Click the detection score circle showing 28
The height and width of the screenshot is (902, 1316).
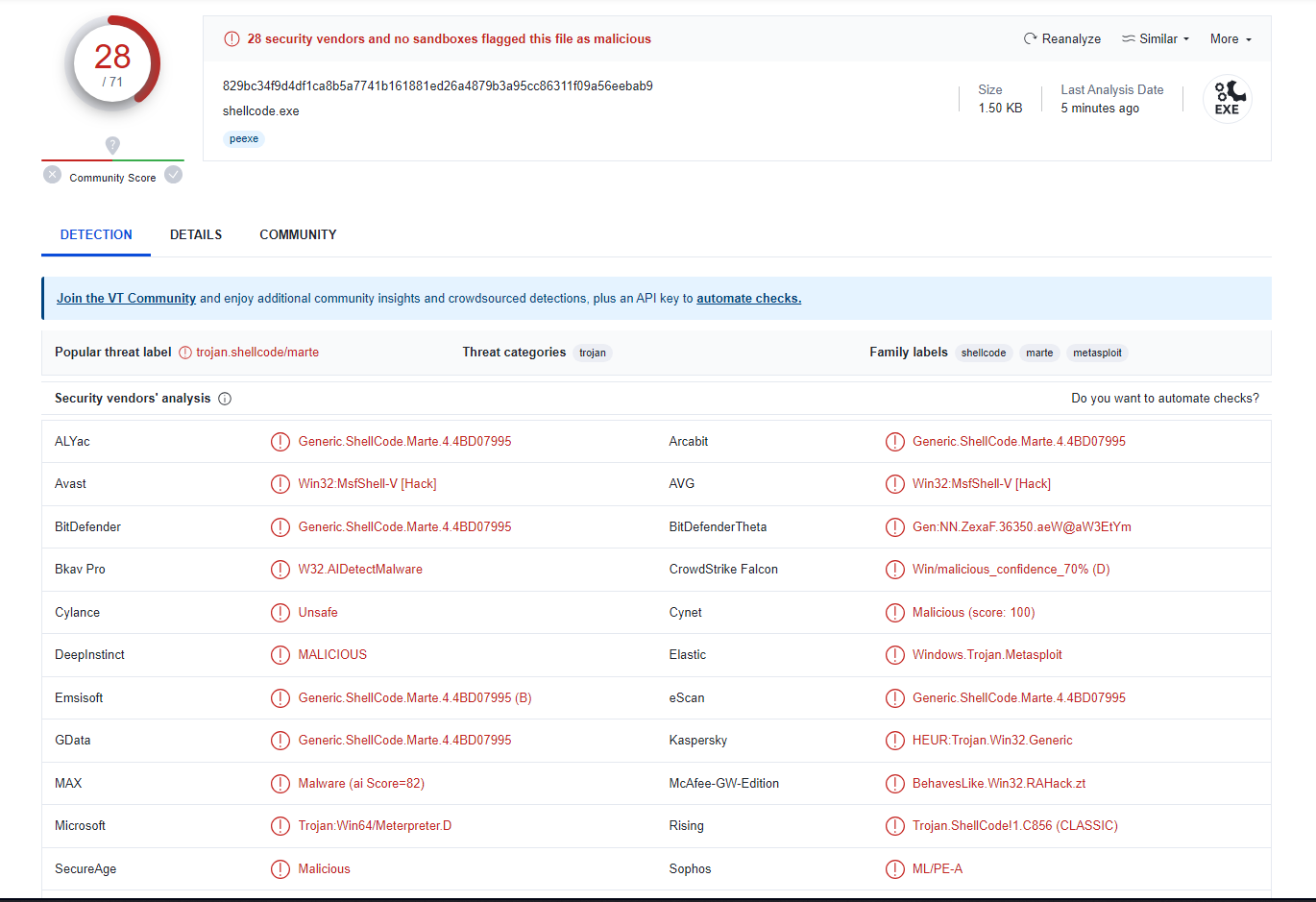tap(112, 64)
